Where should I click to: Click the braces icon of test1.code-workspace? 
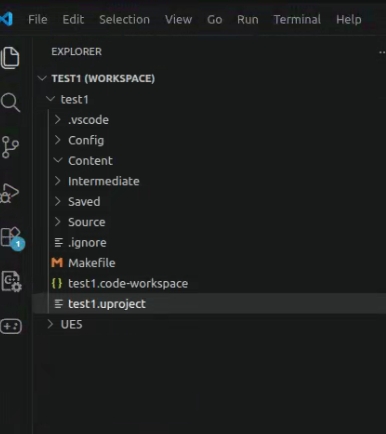coord(57,283)
